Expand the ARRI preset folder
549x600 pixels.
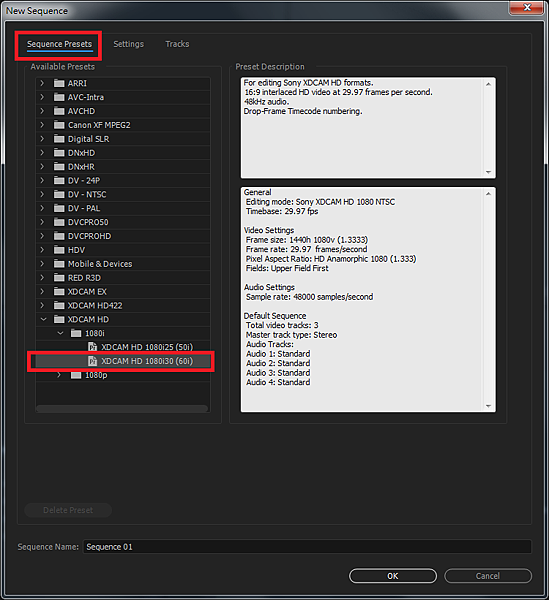(x=42, y=83)
